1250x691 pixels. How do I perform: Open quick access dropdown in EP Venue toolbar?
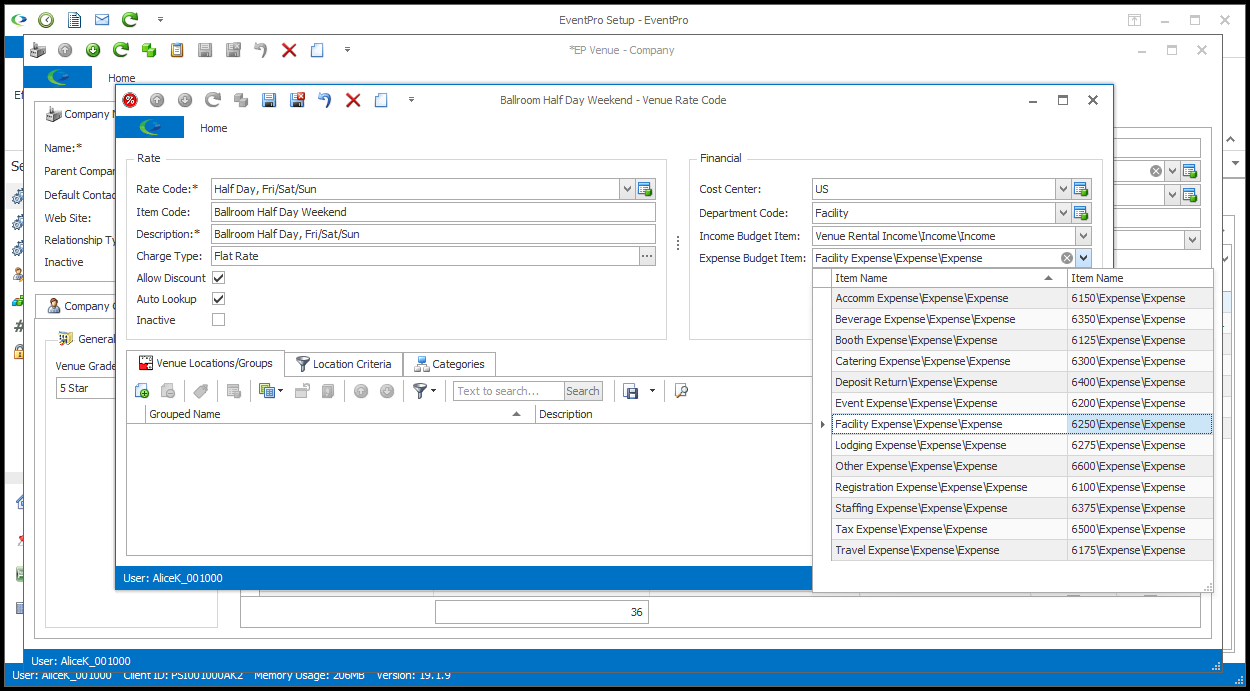pos(347,50)
